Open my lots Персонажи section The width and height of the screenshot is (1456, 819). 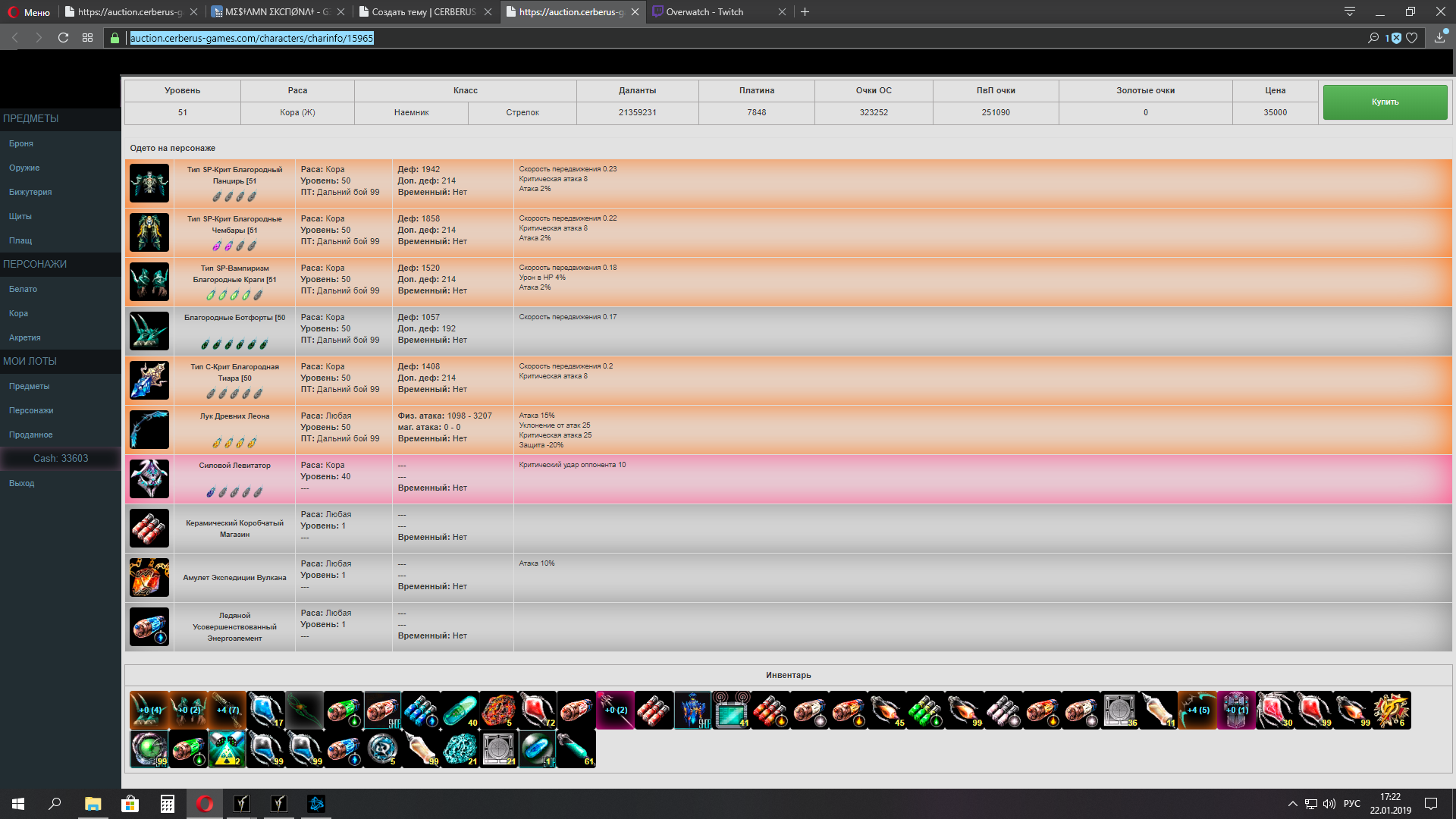(x=31, y=410)
